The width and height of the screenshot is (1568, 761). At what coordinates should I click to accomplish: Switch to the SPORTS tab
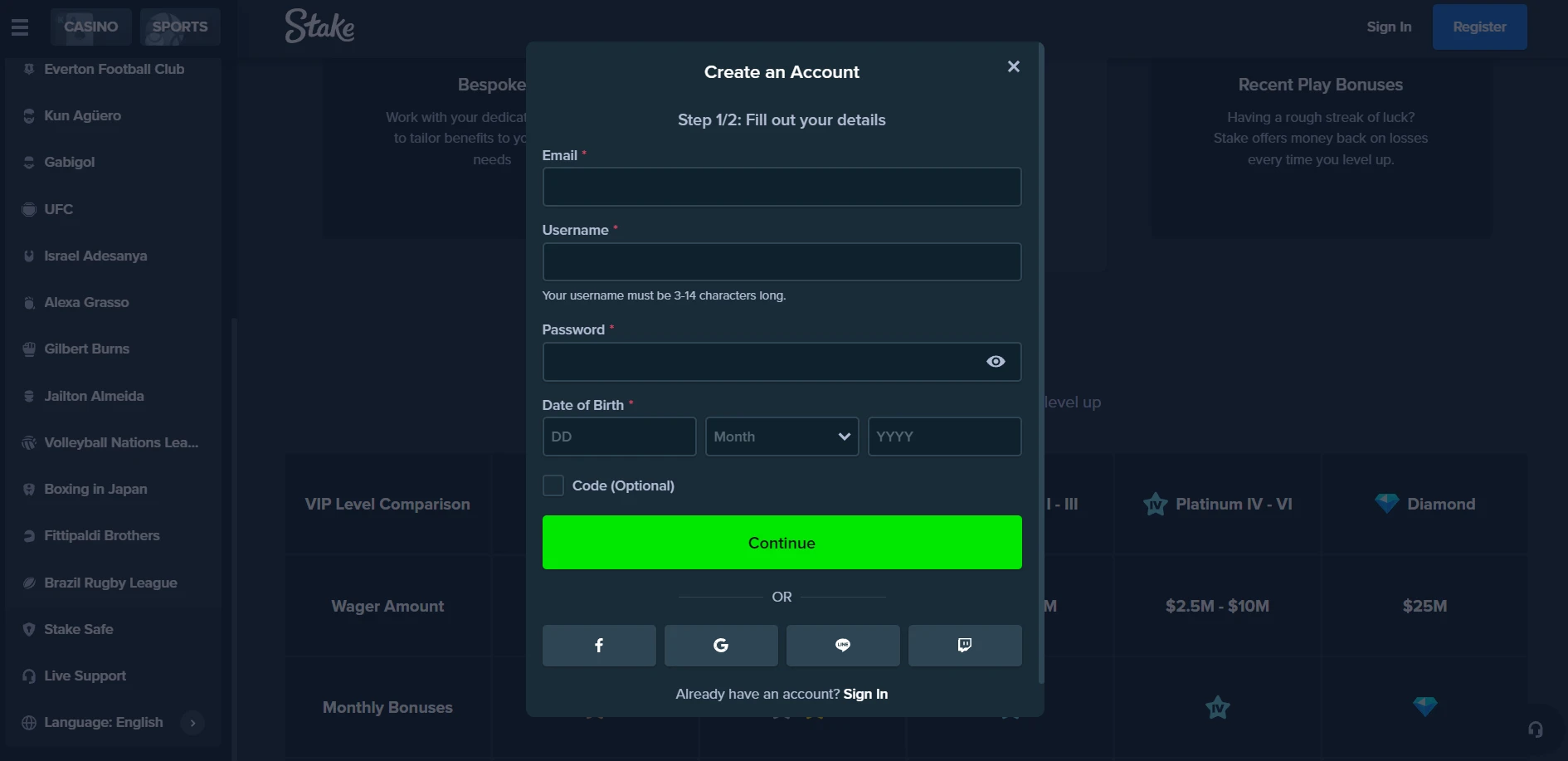180,27
